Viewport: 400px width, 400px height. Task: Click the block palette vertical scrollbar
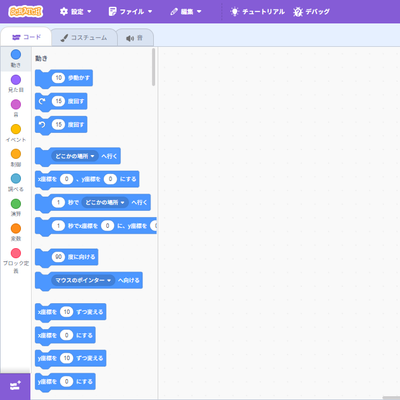(x=153, y=67)
